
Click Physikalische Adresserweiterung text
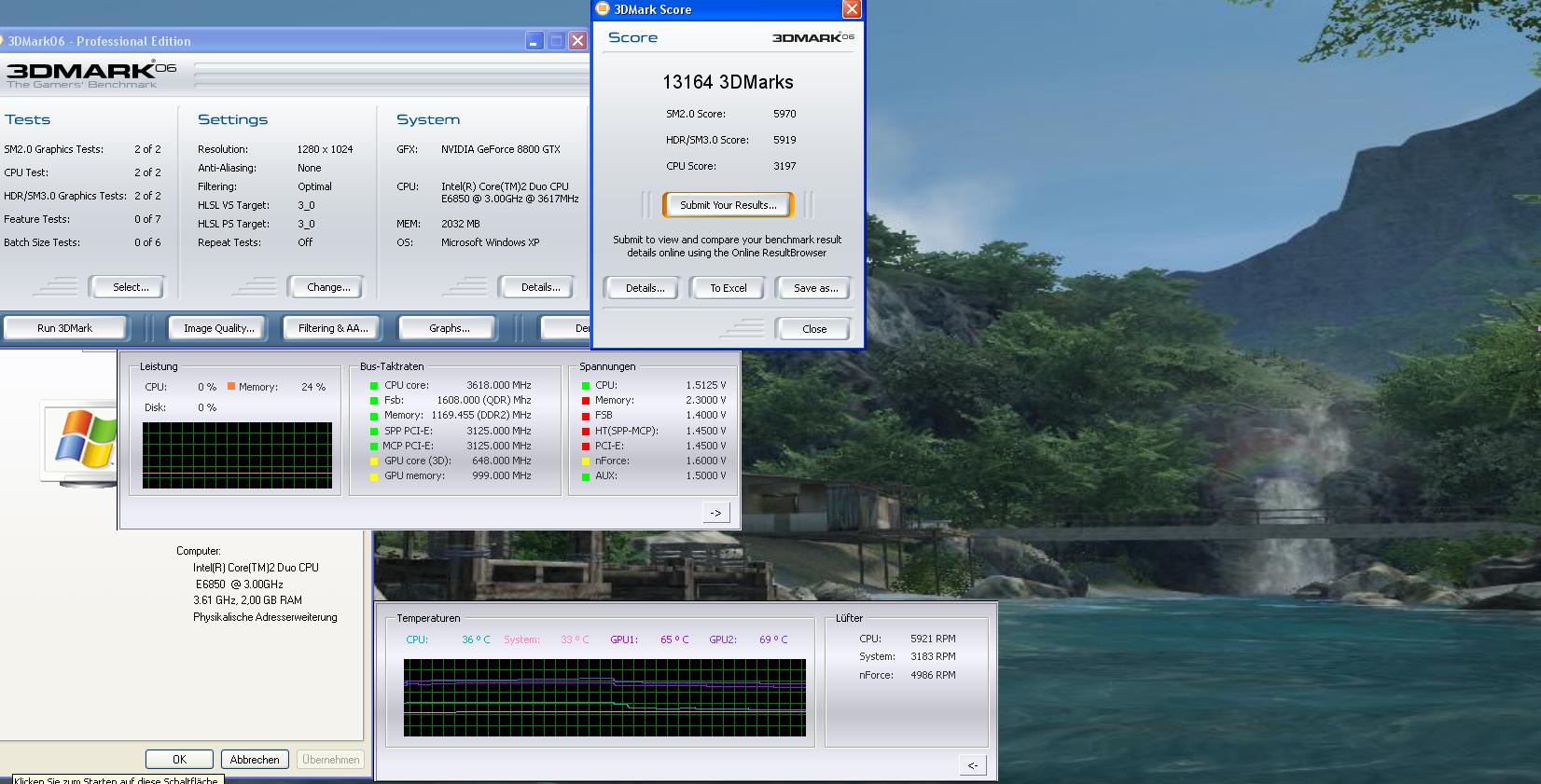coord(265,617)
